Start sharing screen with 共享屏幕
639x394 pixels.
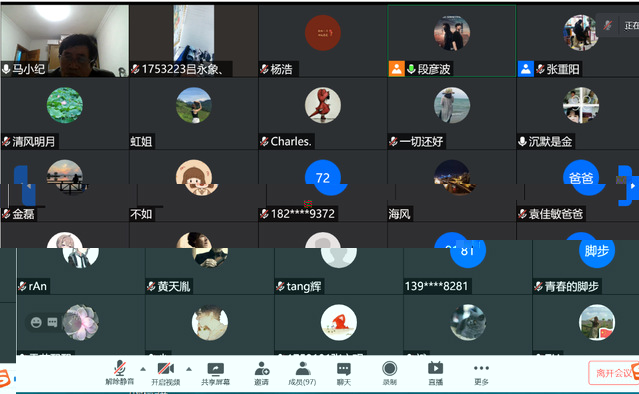[x=216, y=373]
